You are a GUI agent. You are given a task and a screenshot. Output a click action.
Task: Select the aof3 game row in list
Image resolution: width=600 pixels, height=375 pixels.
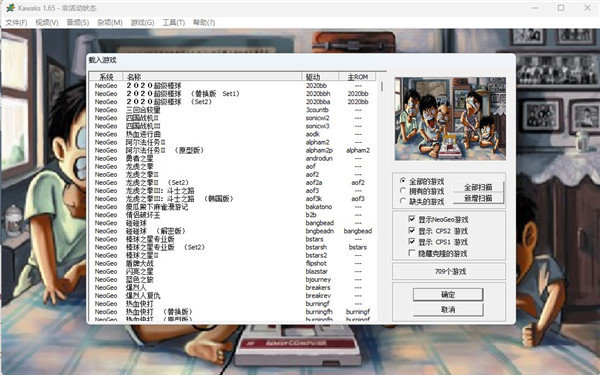point(233,191)
